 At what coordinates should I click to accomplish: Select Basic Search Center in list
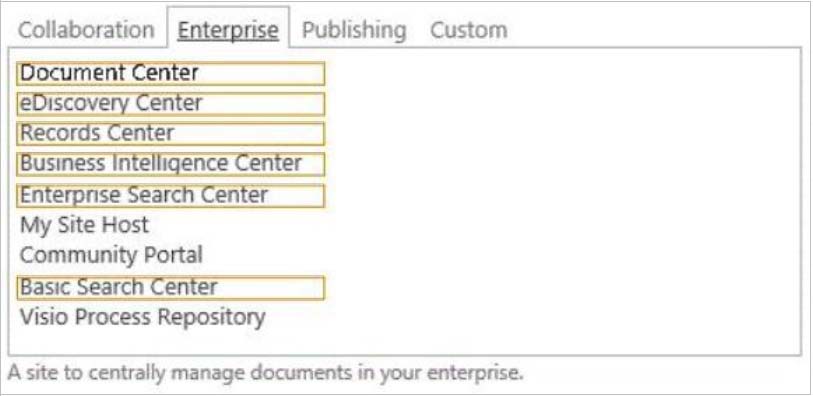point(171,288)
